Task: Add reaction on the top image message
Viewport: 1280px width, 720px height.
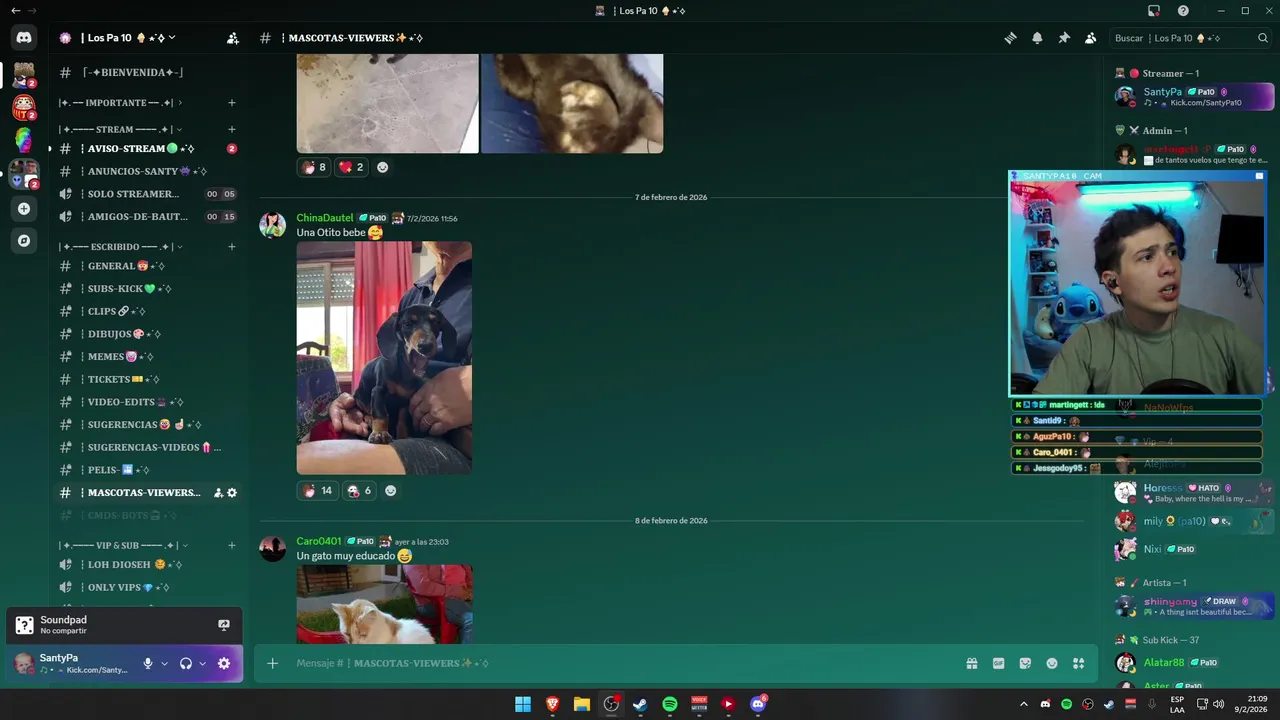Action: click(x=383, y=167)
